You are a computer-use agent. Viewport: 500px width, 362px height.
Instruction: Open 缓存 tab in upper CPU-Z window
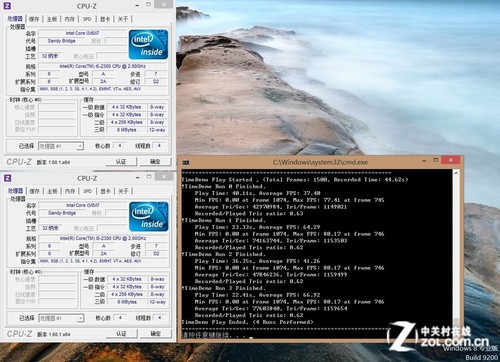coord(34,19)
